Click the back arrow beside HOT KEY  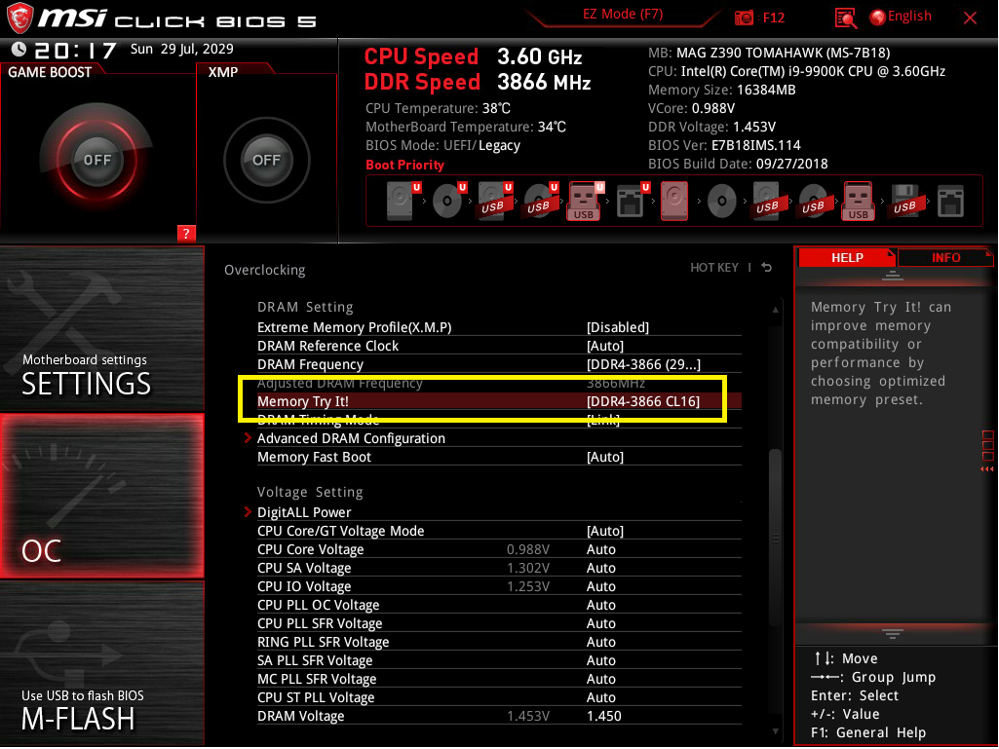[767, 268]
